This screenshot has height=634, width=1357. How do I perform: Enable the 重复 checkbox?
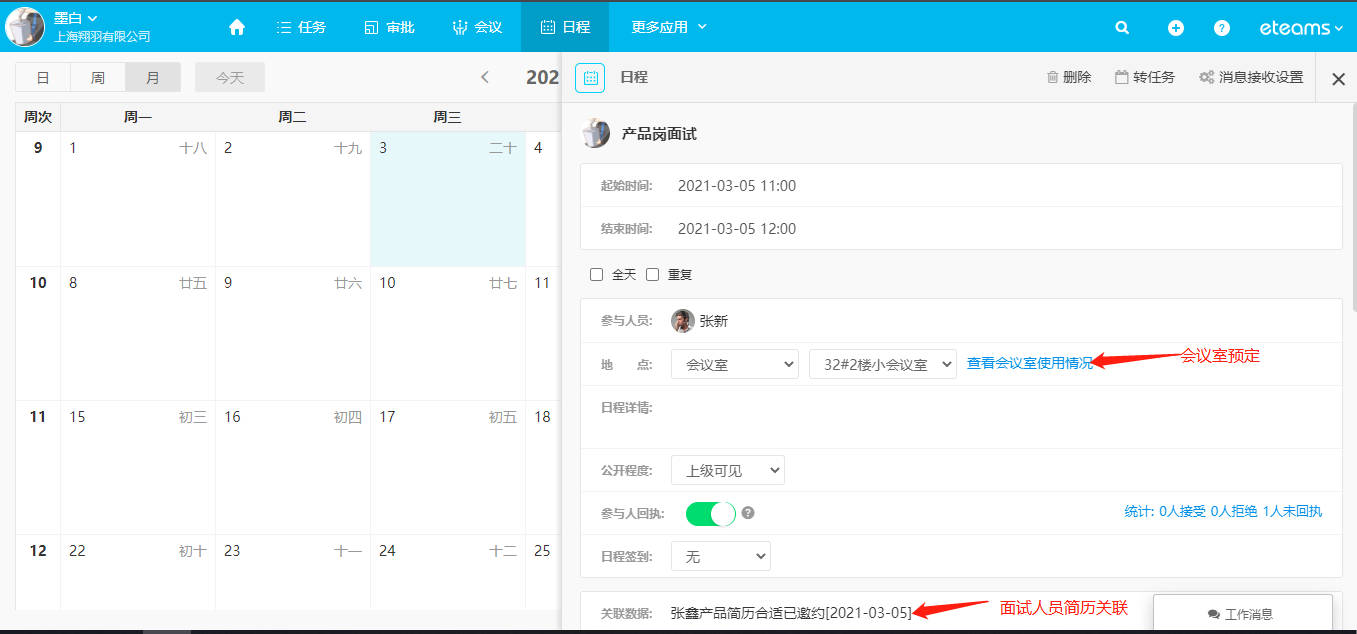click(653, 274)
